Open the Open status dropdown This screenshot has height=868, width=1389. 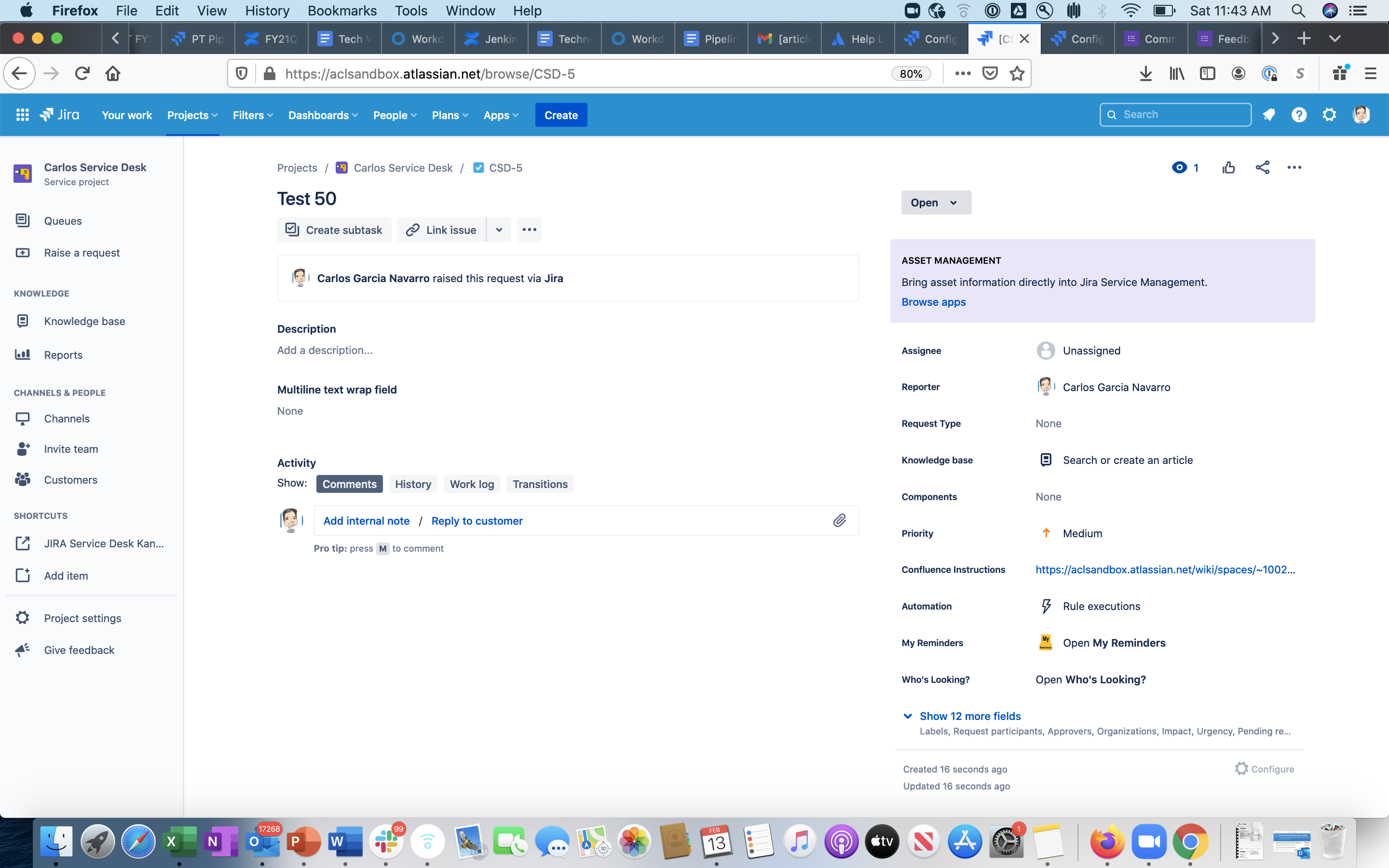pos(936,202)
